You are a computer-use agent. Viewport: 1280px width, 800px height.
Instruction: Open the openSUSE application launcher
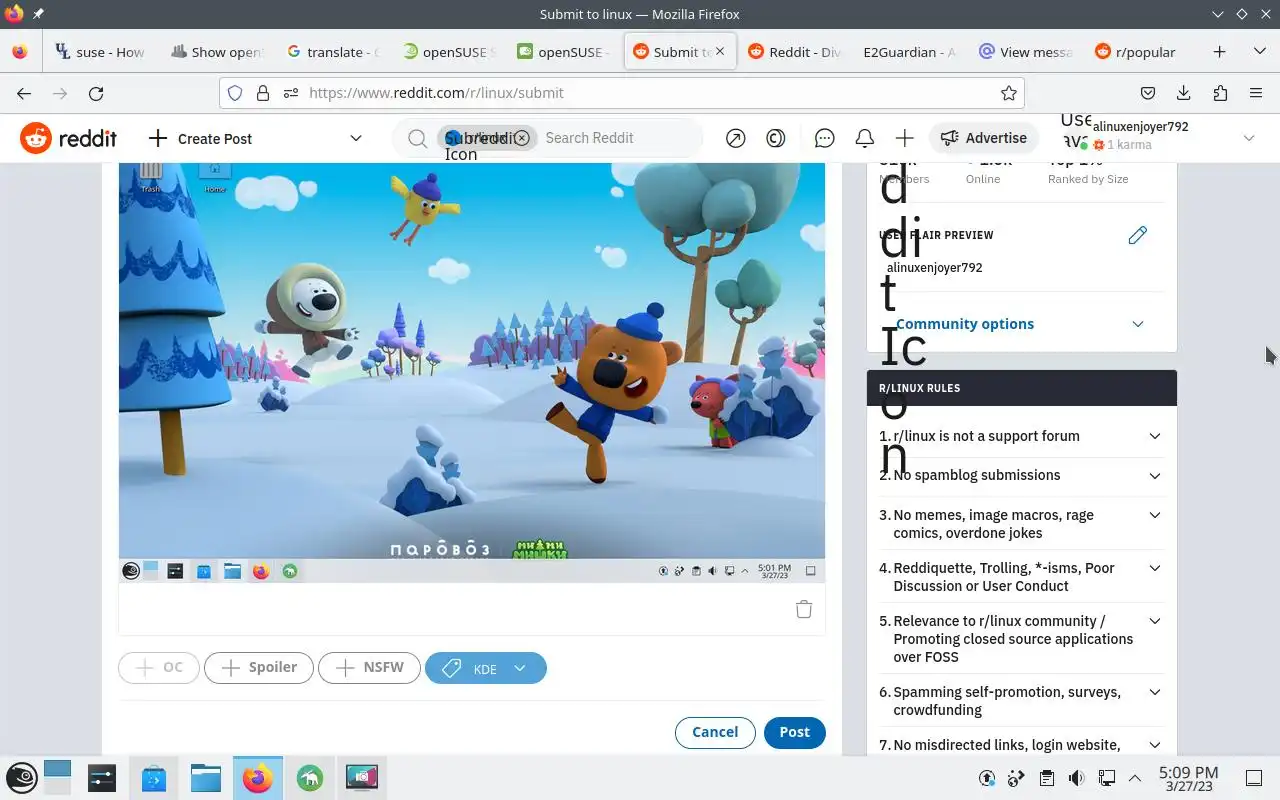coord(22,777)
